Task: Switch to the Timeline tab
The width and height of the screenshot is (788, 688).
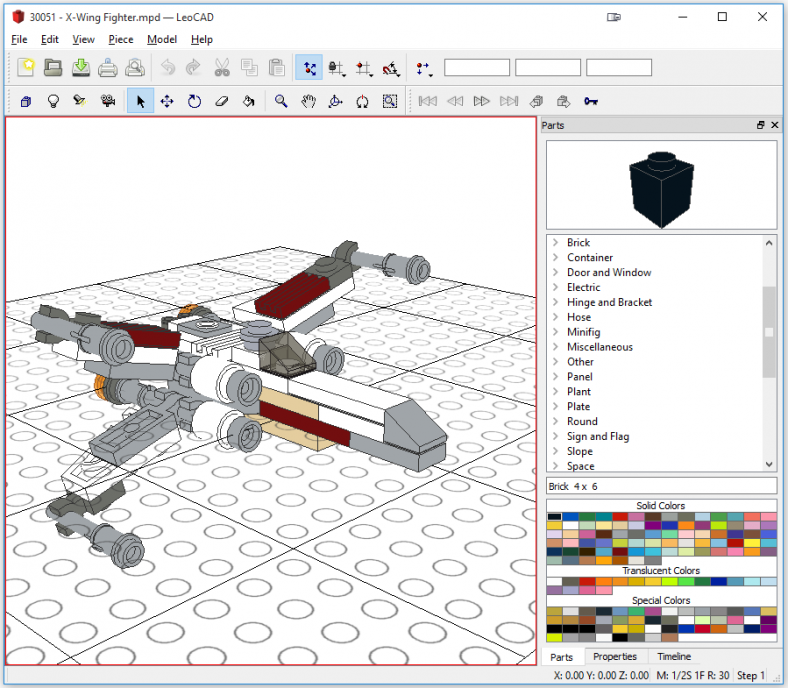Action: (x=674, y=656)
